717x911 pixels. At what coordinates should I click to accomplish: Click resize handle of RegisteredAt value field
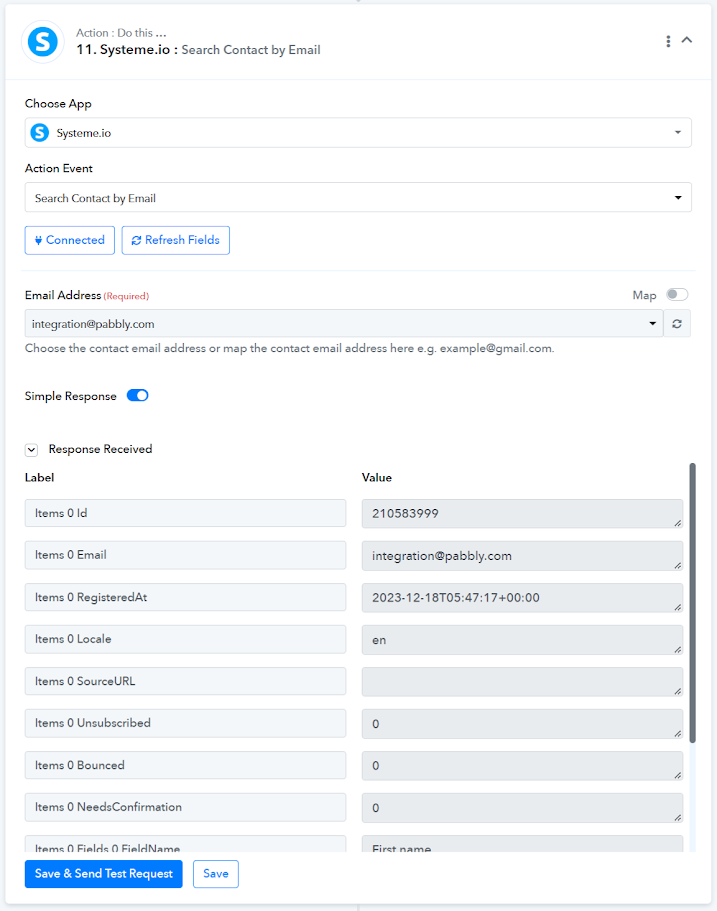coord(677,606)
